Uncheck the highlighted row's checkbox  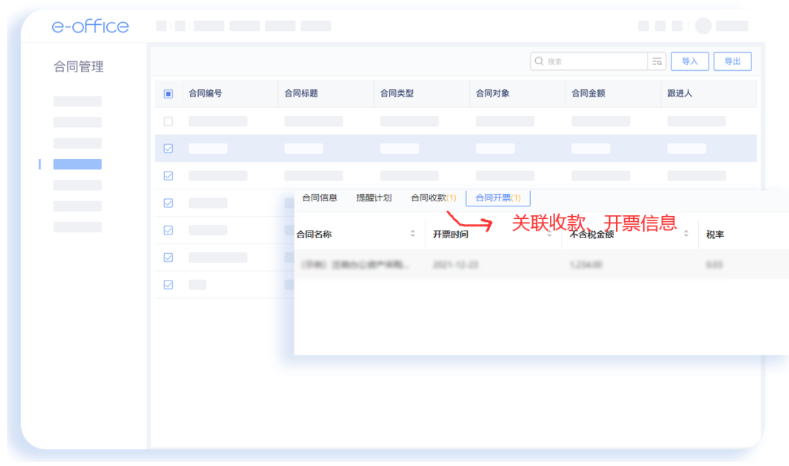[x=168, y=148]
